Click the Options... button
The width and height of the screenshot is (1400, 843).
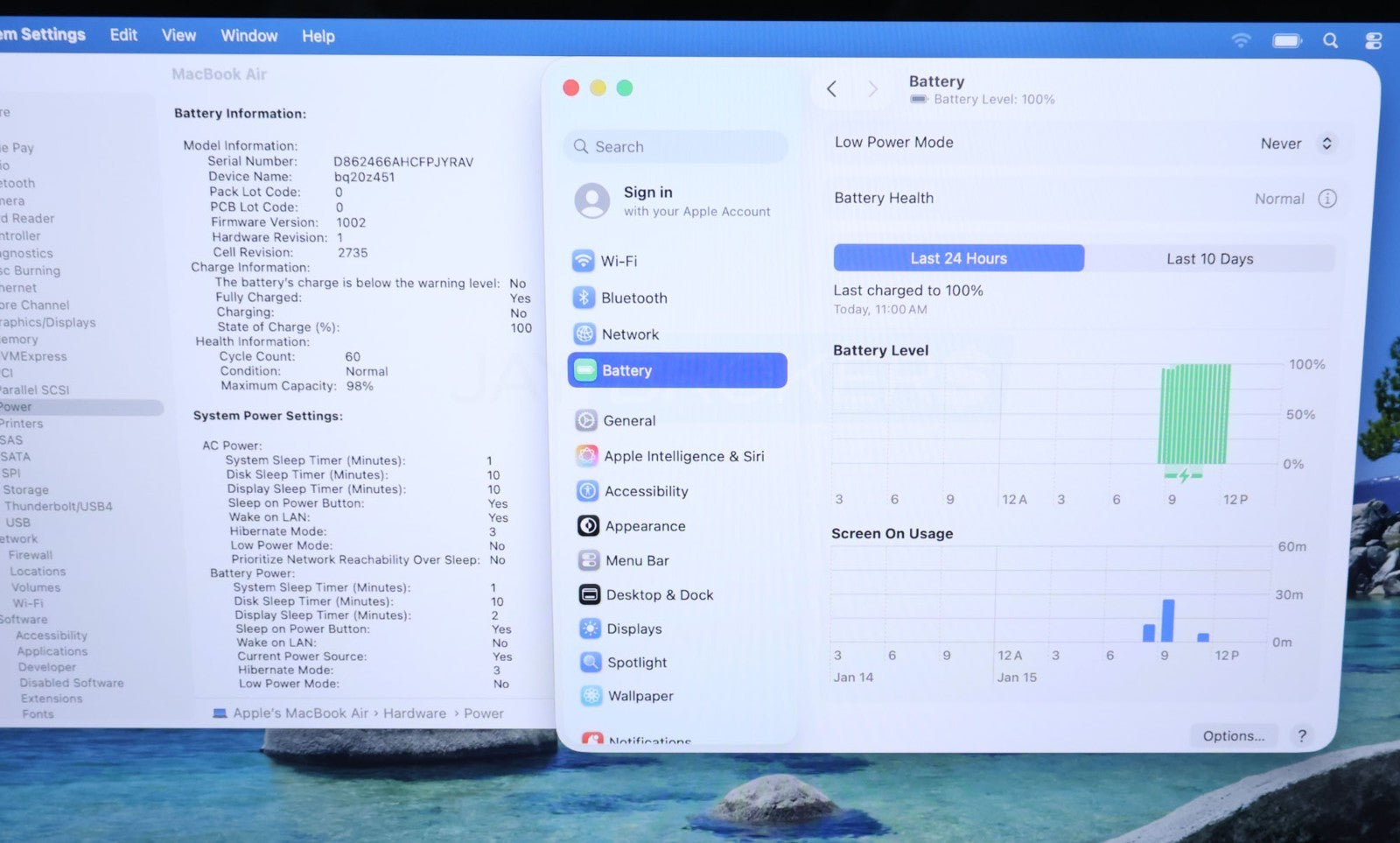pos(1233,735)
